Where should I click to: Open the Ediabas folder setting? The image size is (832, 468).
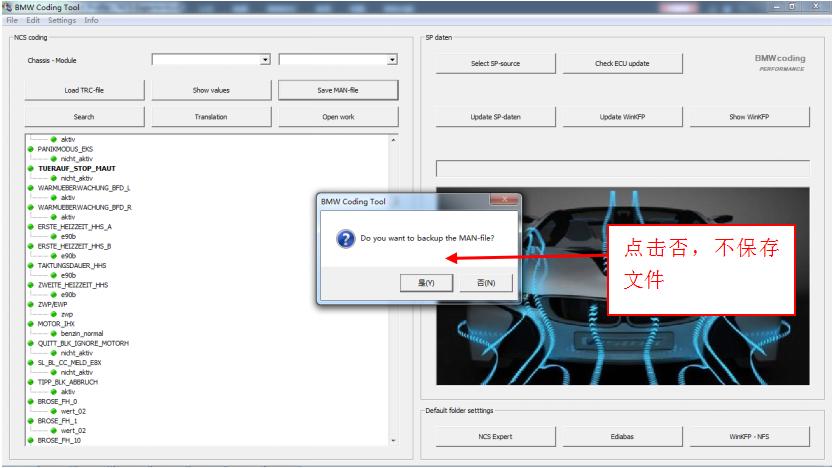tap(622, 437)
